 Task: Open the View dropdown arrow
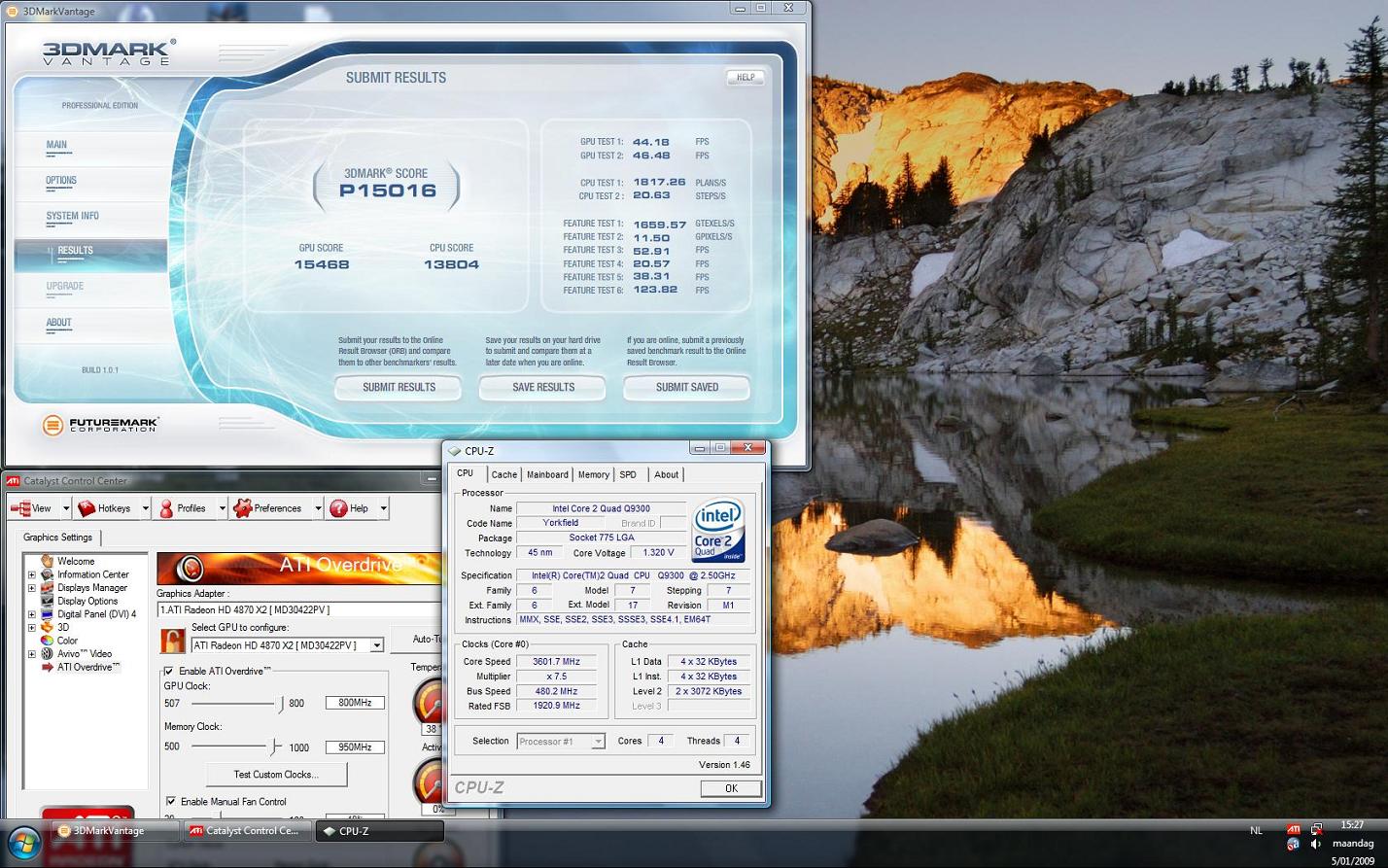click(x=66, y=508)
